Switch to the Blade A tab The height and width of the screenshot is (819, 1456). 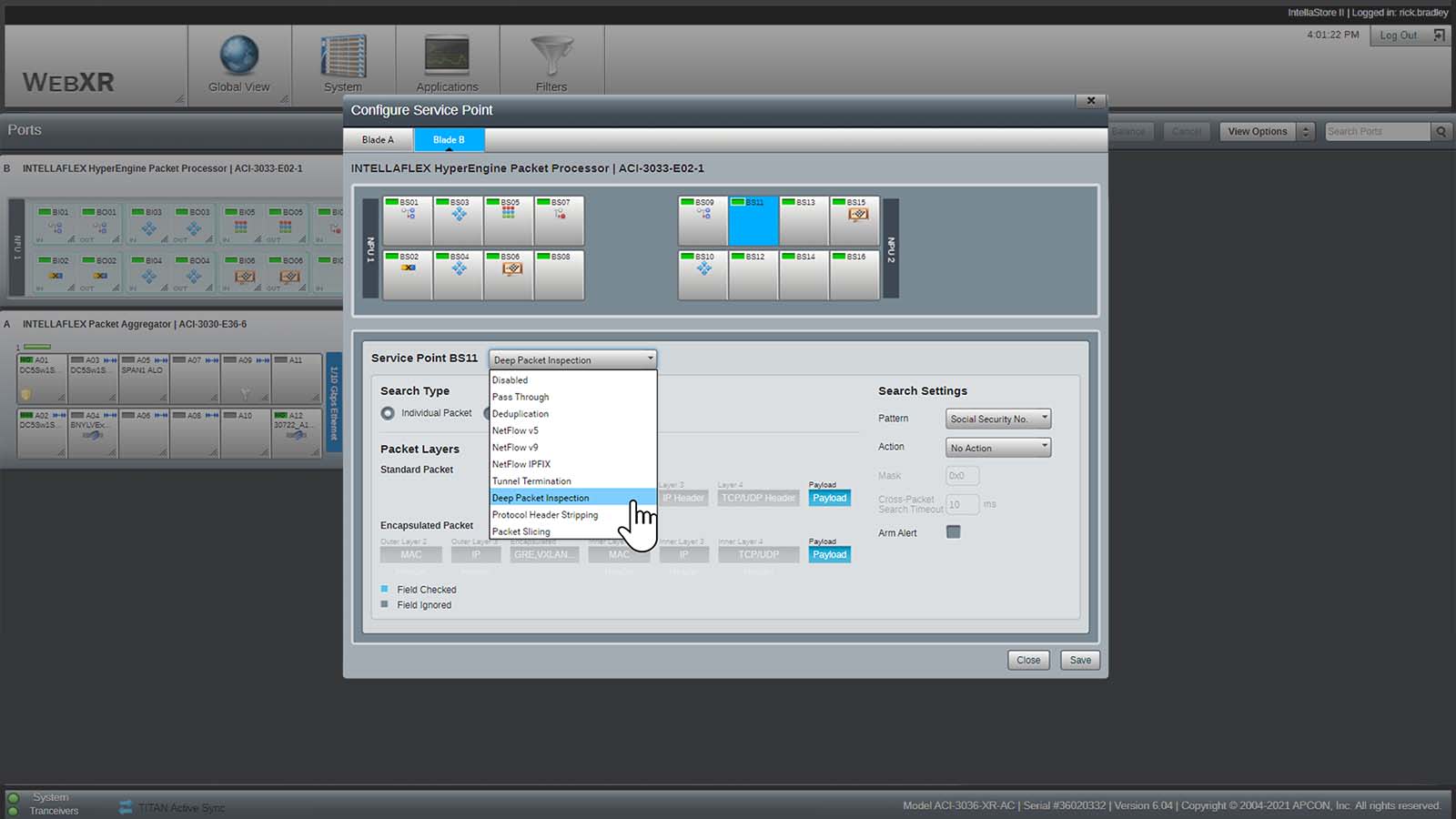378,140
